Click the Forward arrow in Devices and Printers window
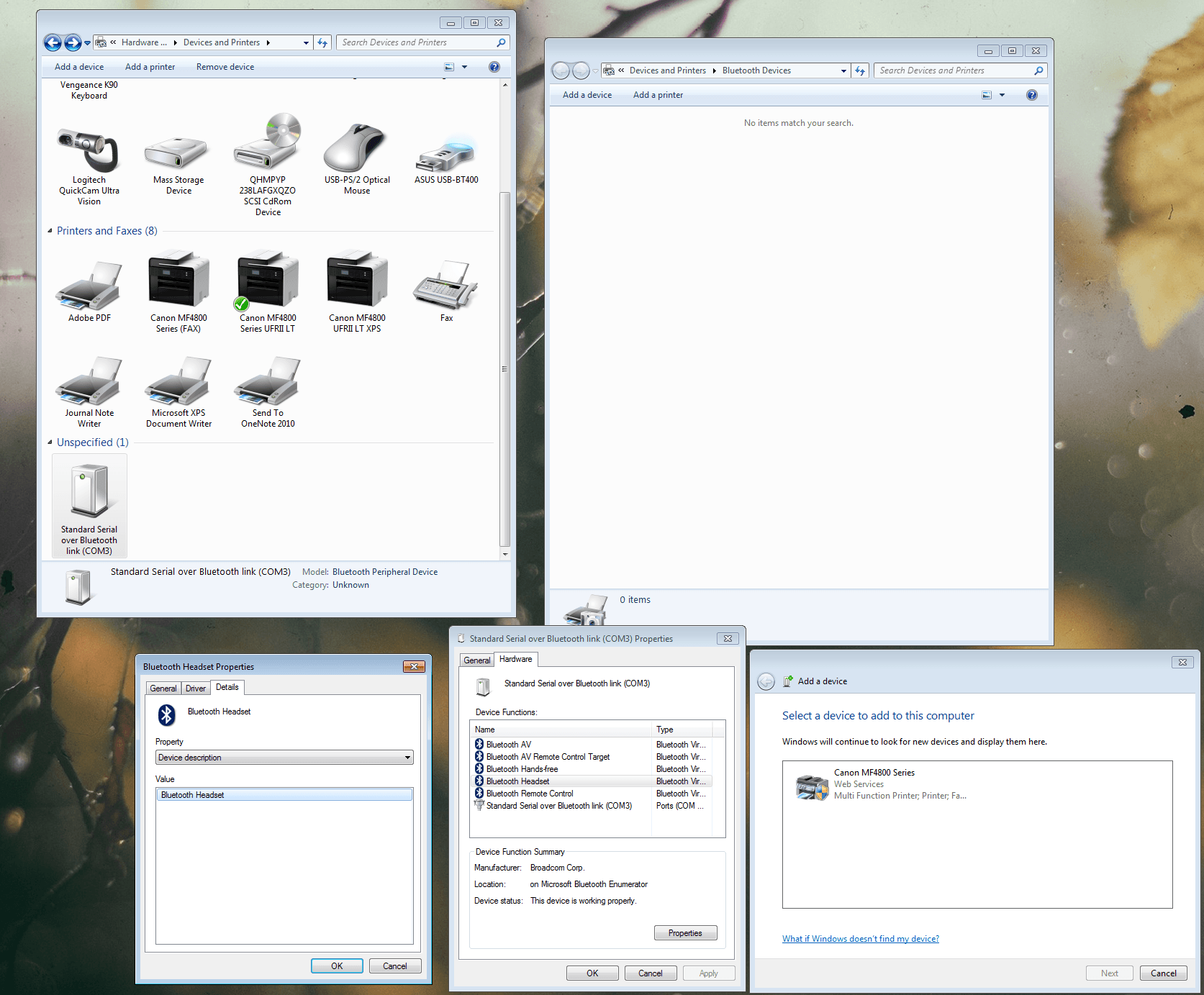Screen dimensions: 1204x995 coord(73,42)
